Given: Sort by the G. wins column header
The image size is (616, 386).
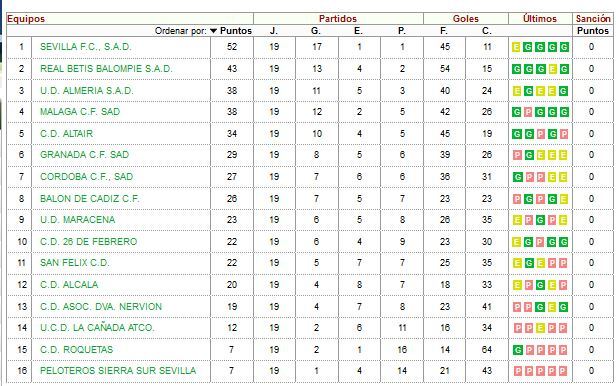Looking at the screenshot, I should tap(316, 31).
